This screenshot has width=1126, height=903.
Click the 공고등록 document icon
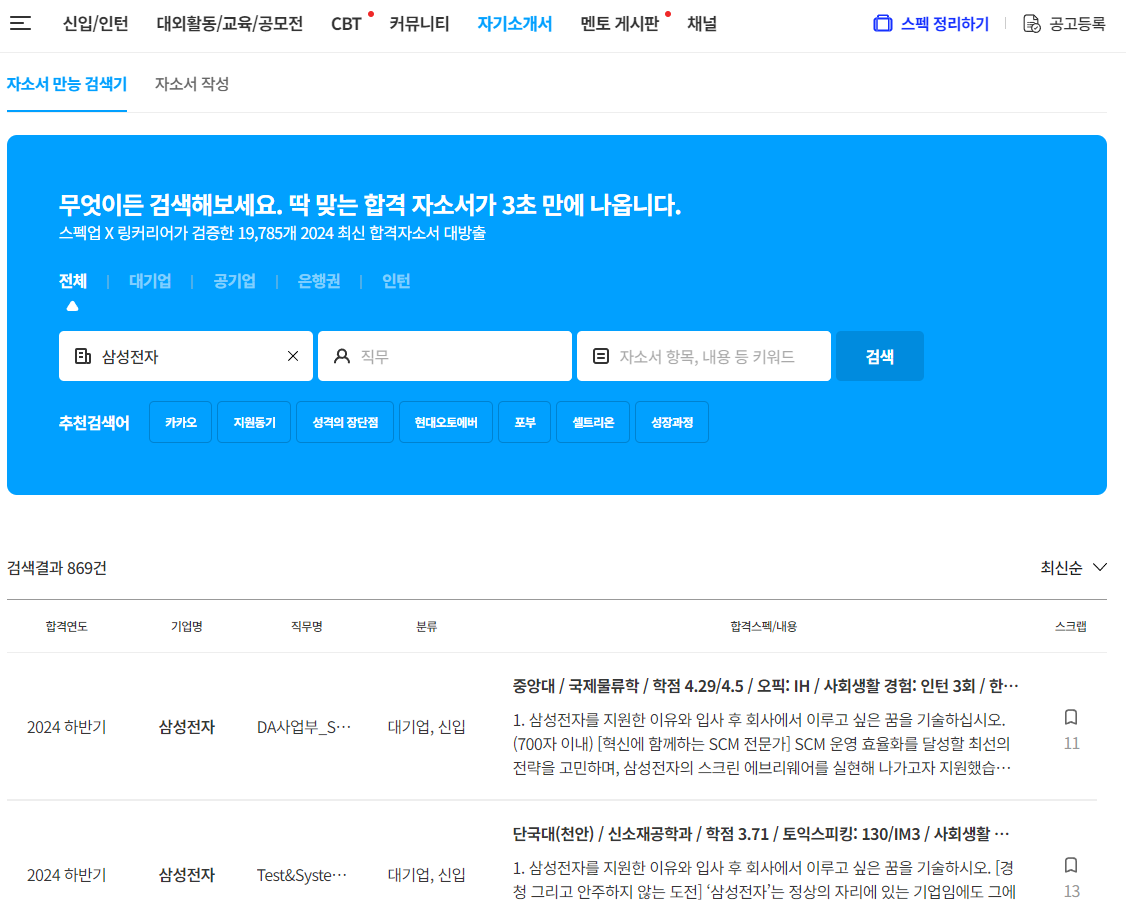1031,24
